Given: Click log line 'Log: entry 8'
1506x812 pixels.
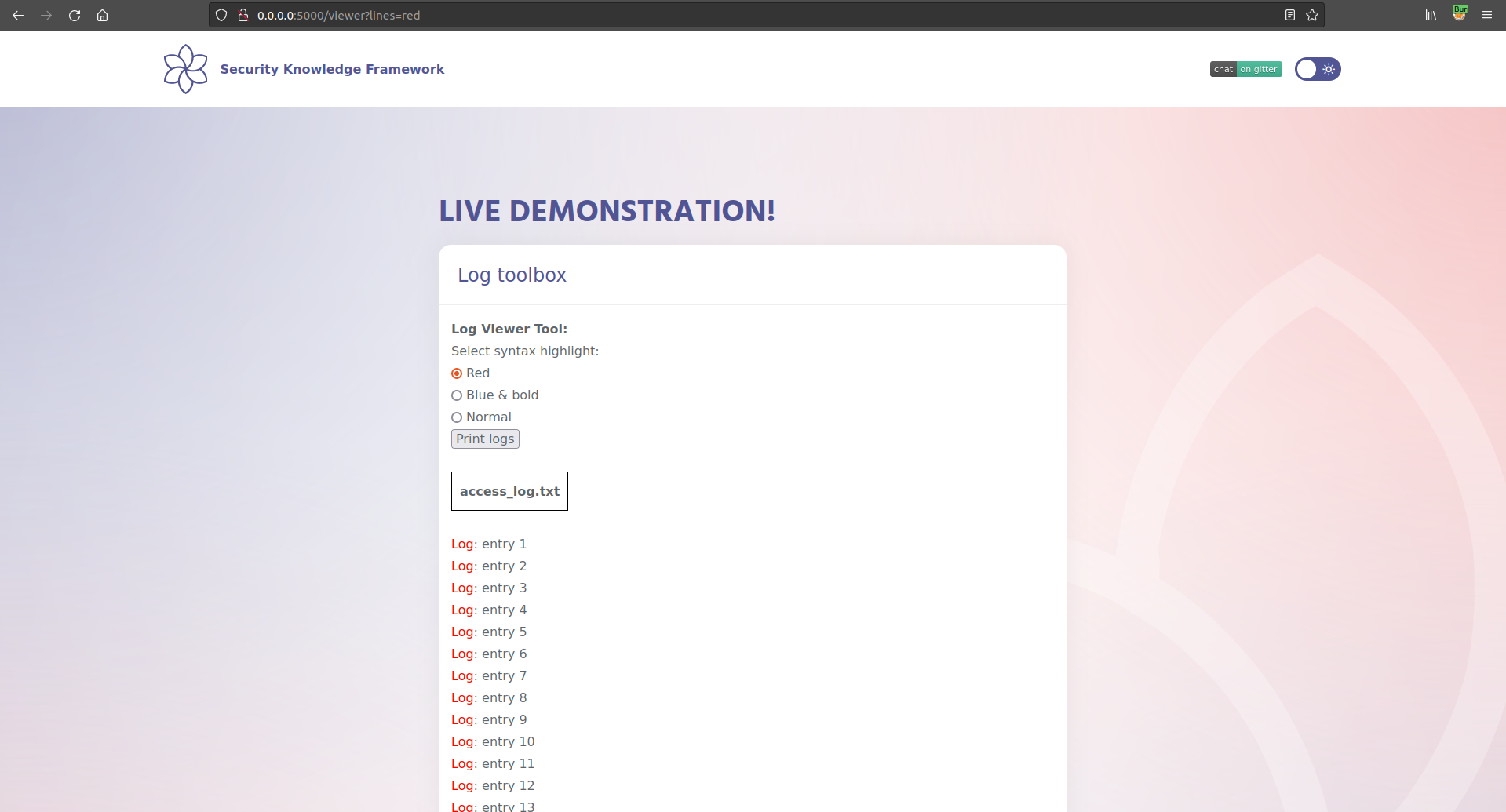Looking at the screenshot, I should pos(489,698).
